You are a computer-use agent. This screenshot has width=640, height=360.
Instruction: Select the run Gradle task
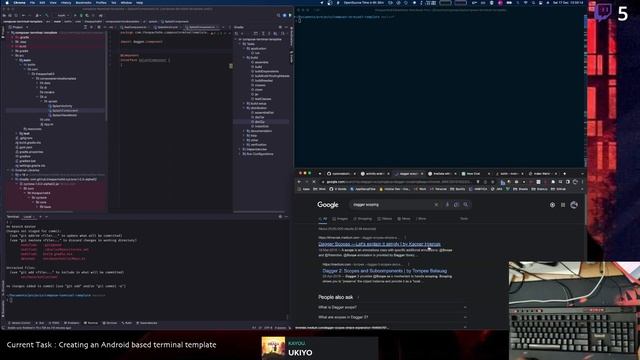coord(256,53)
